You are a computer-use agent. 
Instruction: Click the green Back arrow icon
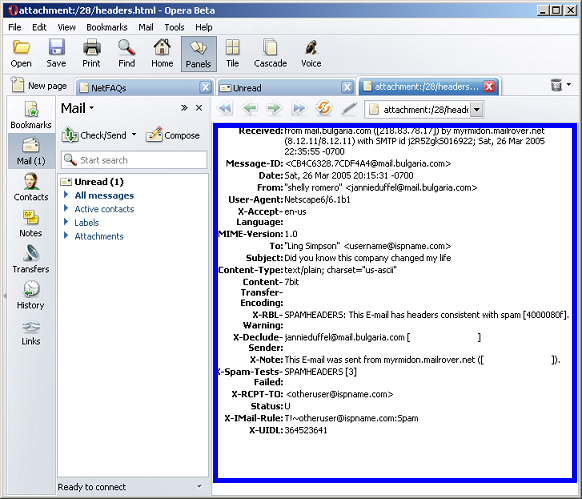(x=250, y=109)
